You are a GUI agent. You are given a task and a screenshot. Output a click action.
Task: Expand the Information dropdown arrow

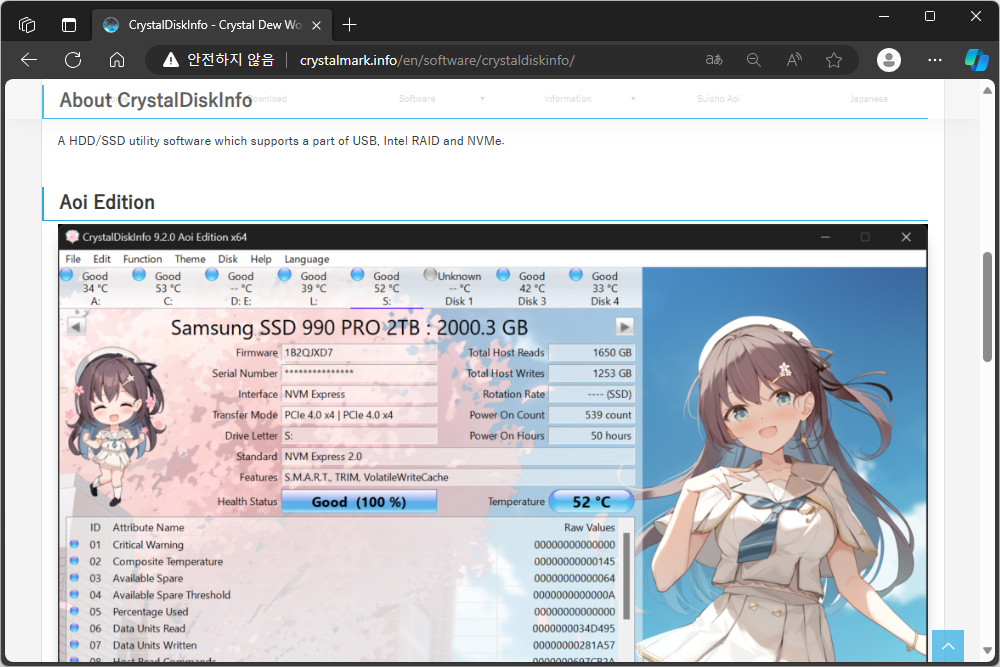coord(633,99)
